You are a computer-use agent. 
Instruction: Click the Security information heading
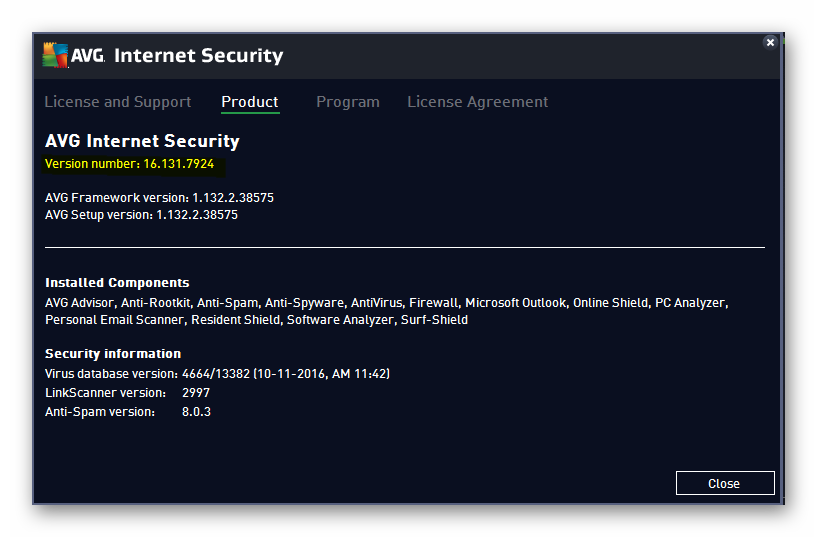coord(113,354)
